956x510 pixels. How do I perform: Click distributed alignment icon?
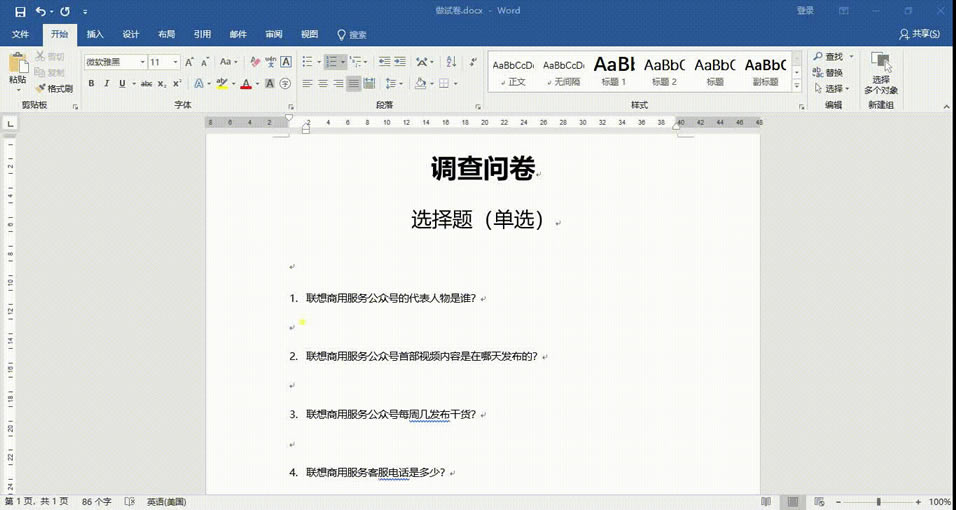pyautogui.click(x=369, y=84)
